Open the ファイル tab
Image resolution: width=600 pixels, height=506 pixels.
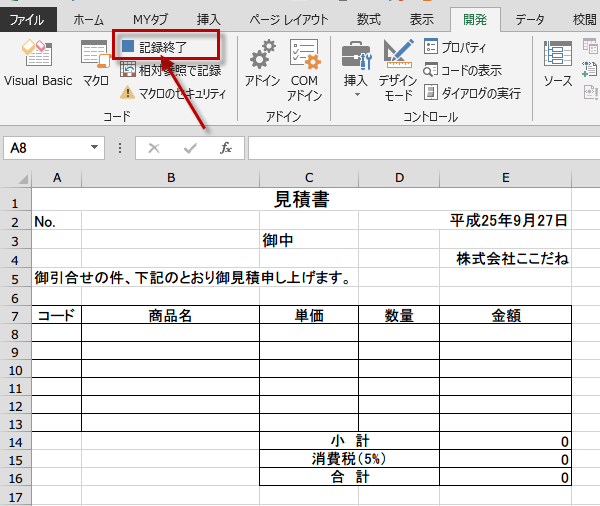tap(28, 20)
